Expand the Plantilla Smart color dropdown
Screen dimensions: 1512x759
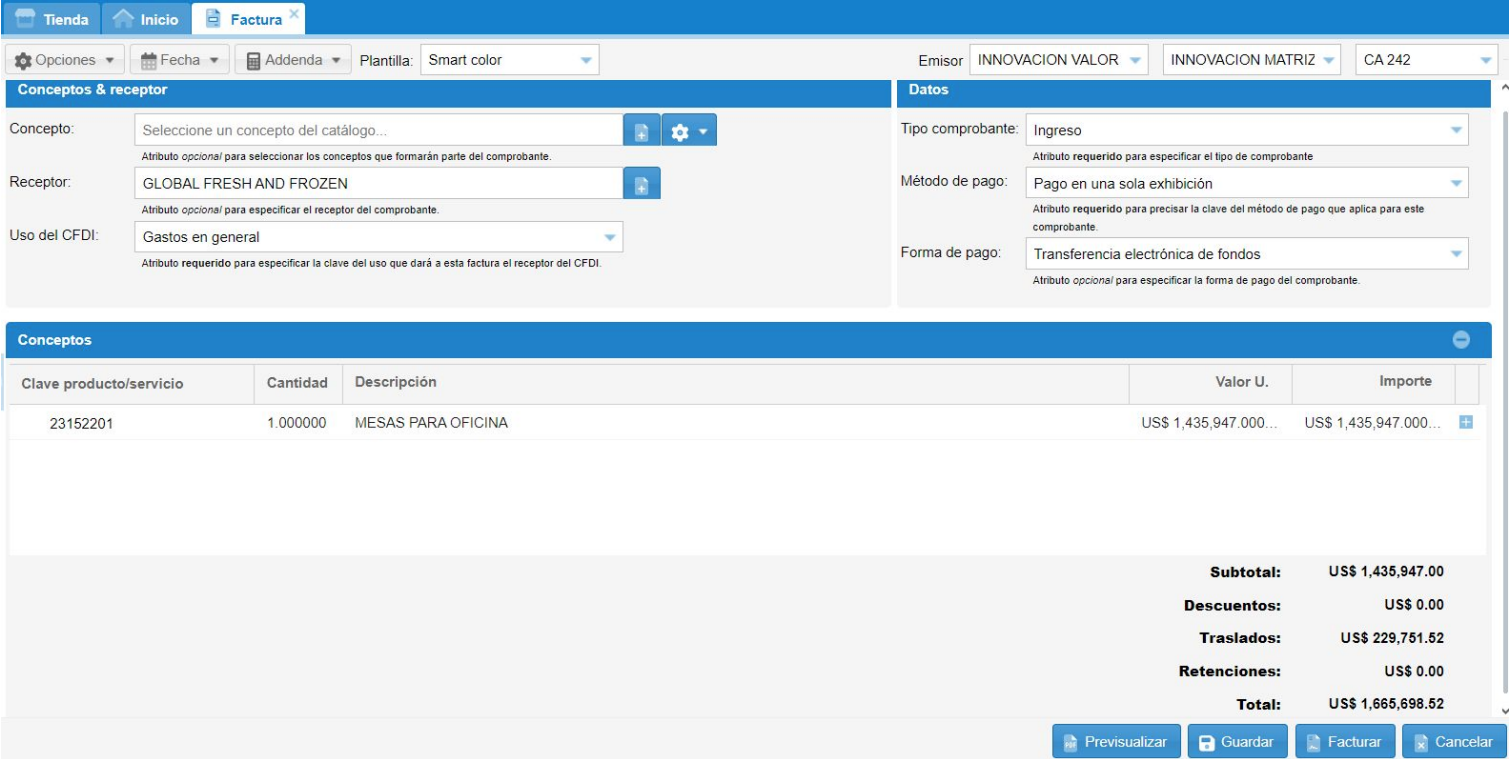(x=510, y=60)
